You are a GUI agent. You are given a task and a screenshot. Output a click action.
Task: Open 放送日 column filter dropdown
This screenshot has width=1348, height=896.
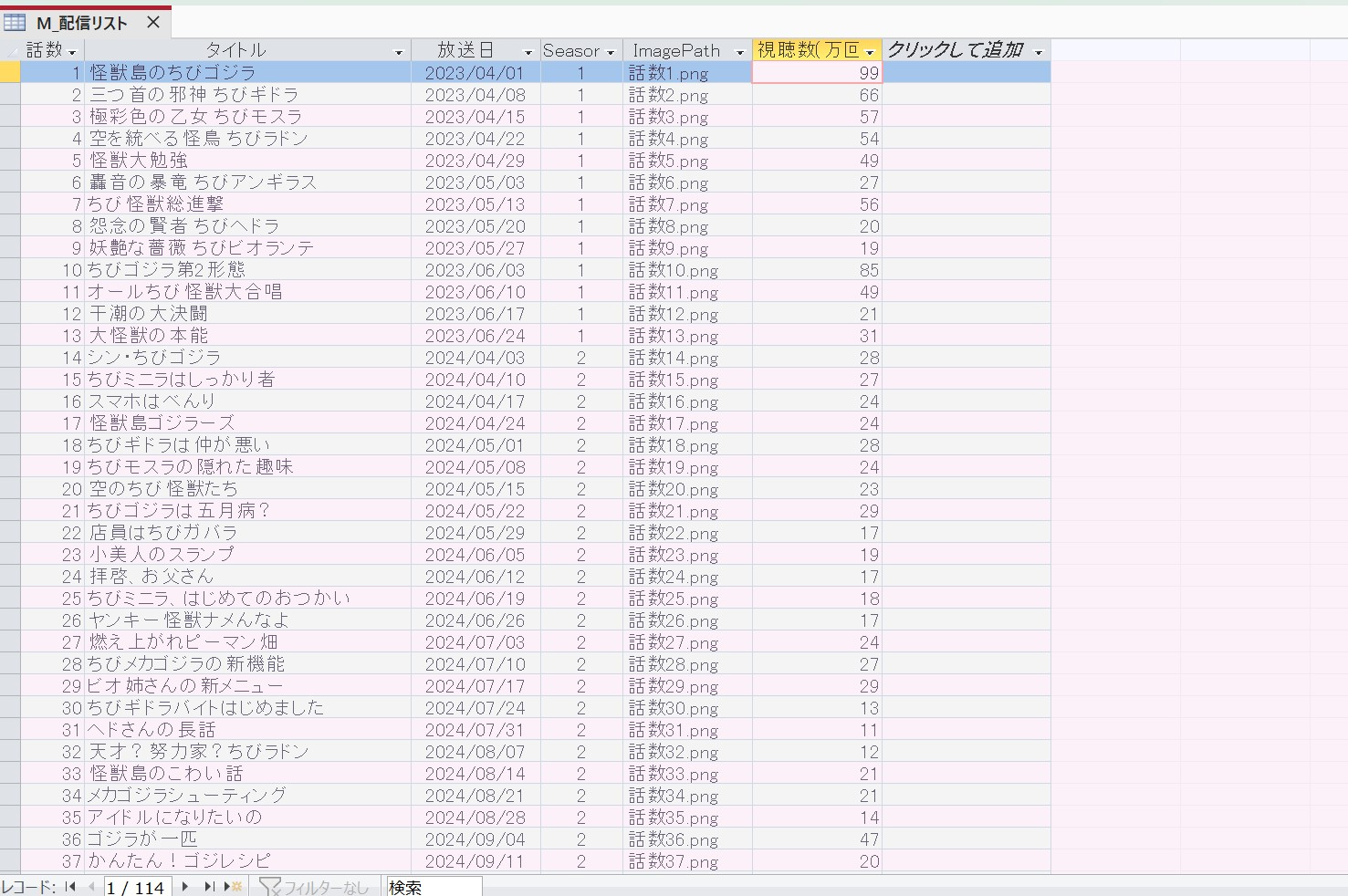tap(528, 52)
